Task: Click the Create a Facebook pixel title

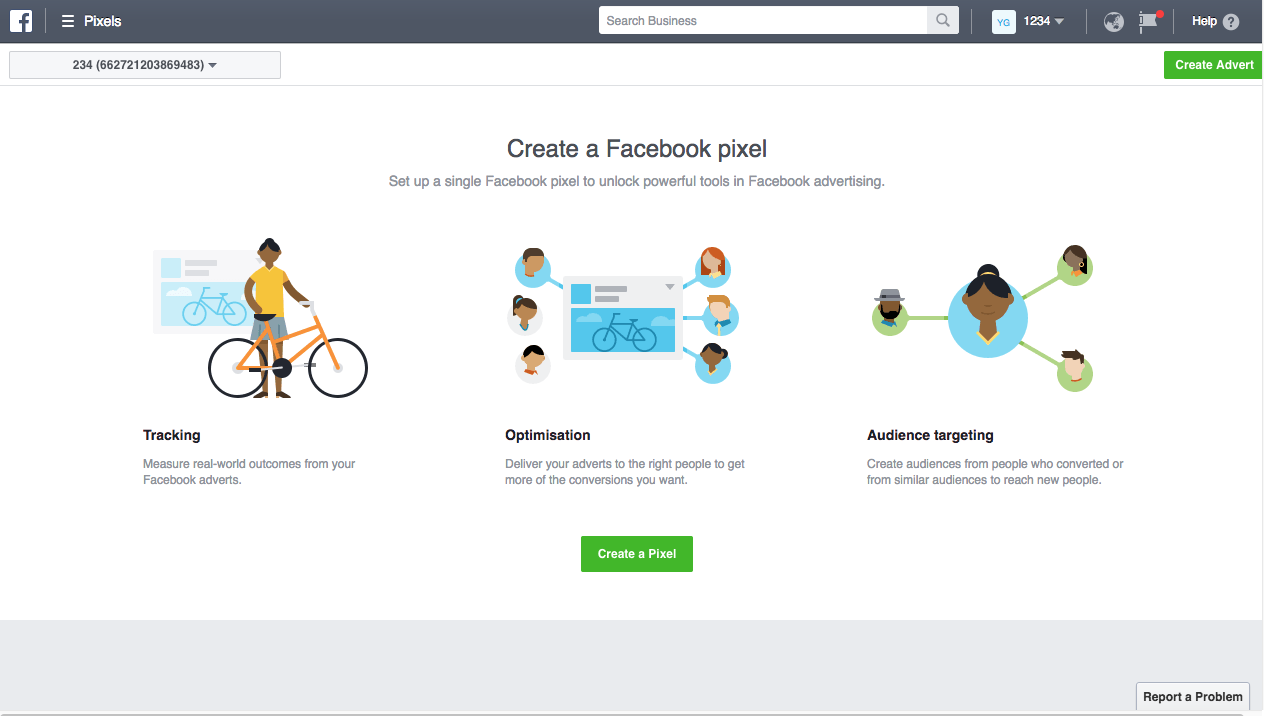Action: (x=637, y=149)
